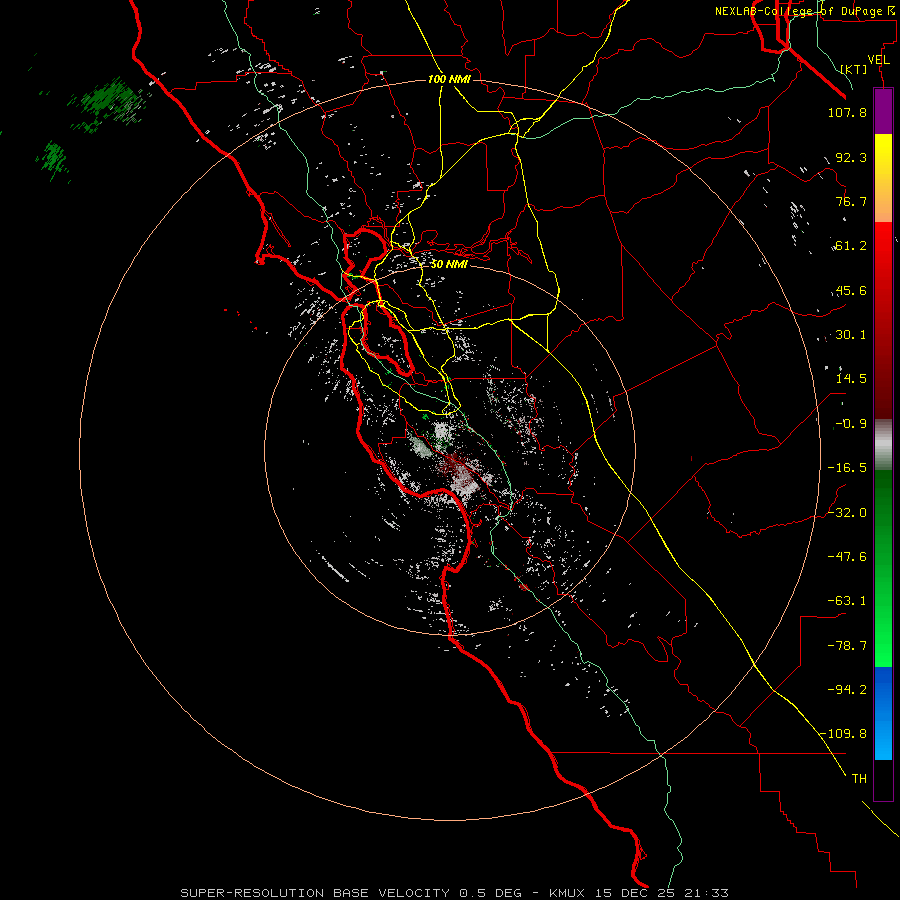Click the 45.6 scale value
900x900 pixels.
pos(851,290)
